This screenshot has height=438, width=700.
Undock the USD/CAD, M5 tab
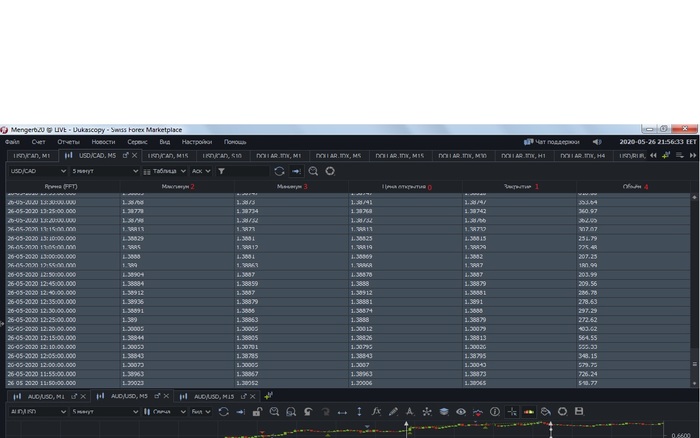[125, 155]
